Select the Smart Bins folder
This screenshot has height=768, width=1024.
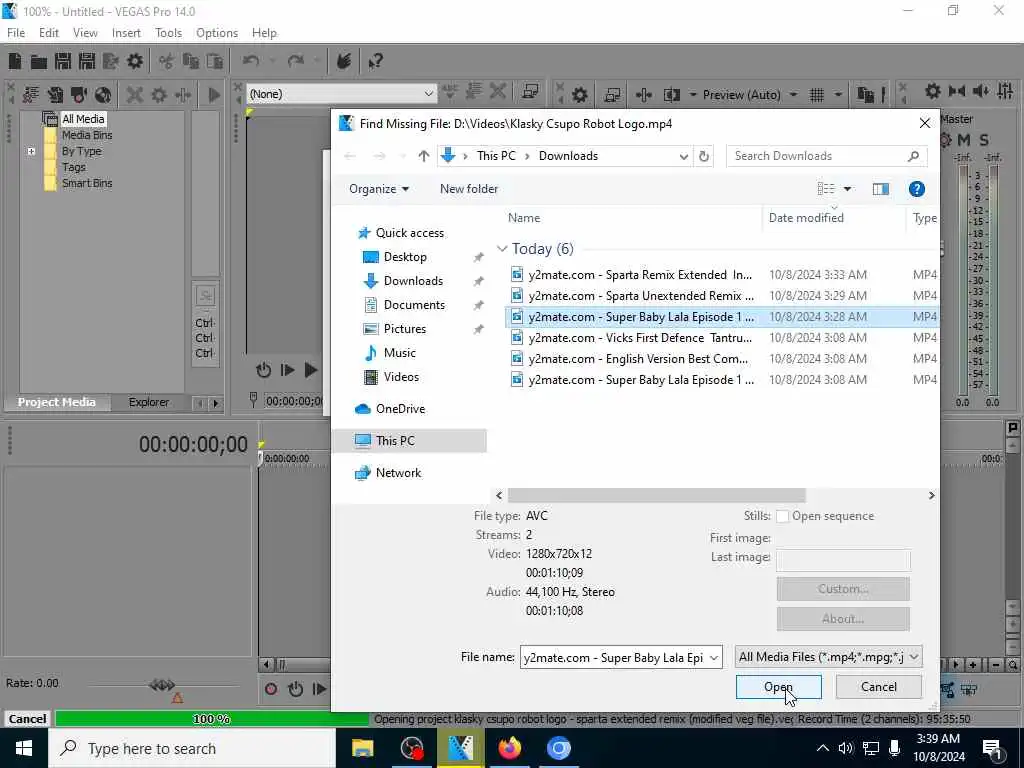[87, 184]
